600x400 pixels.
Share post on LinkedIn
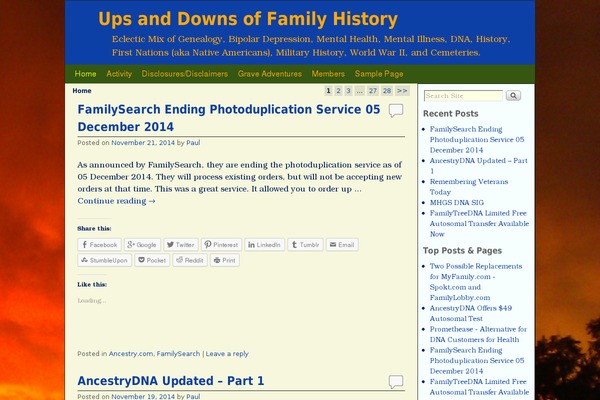coord(264,245)
